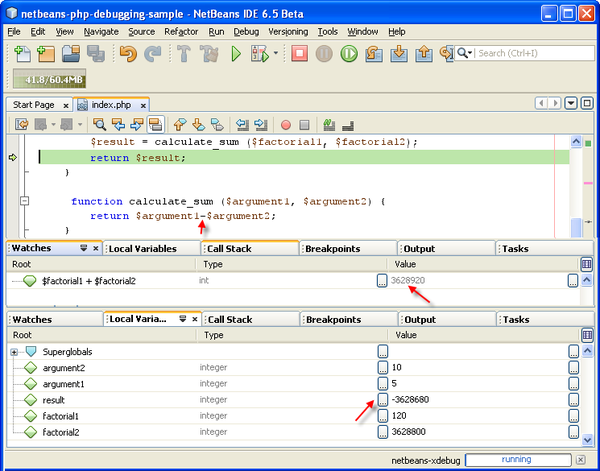The image size is (600, 471).
Task: Switch to the Start Page tab
Action: 34,104
